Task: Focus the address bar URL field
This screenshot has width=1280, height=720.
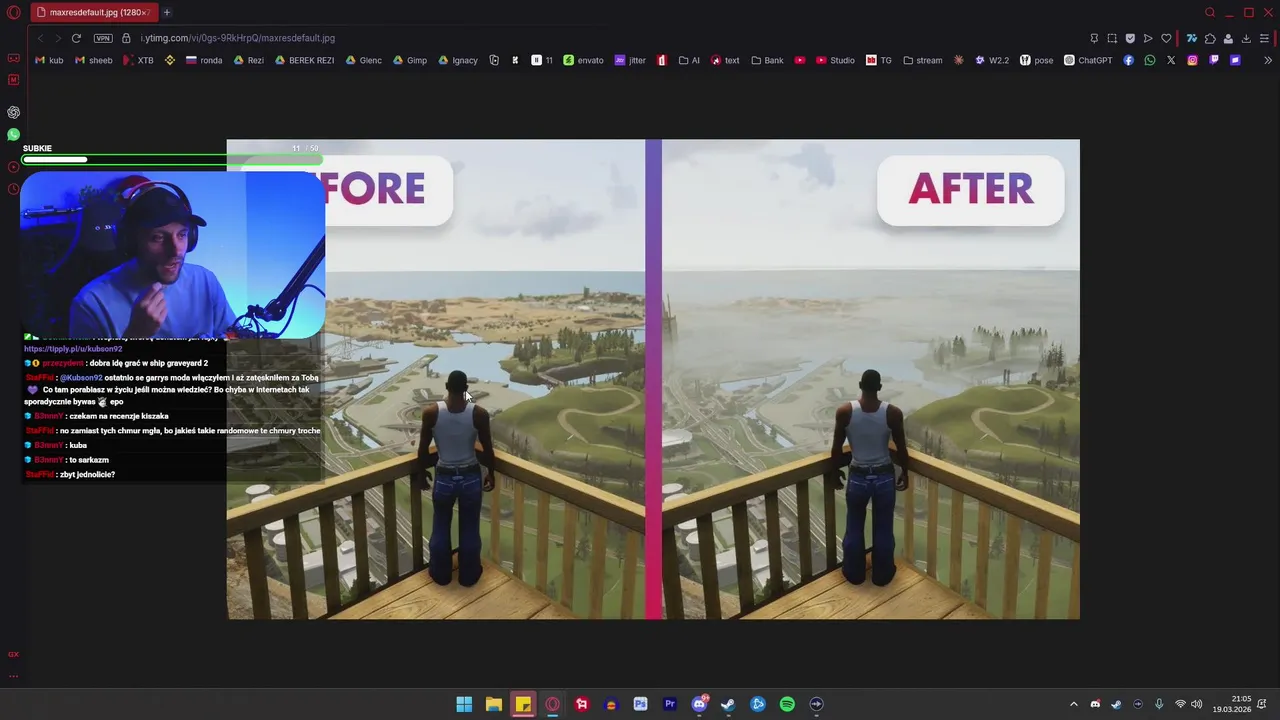Action: [x=600, y=38]
